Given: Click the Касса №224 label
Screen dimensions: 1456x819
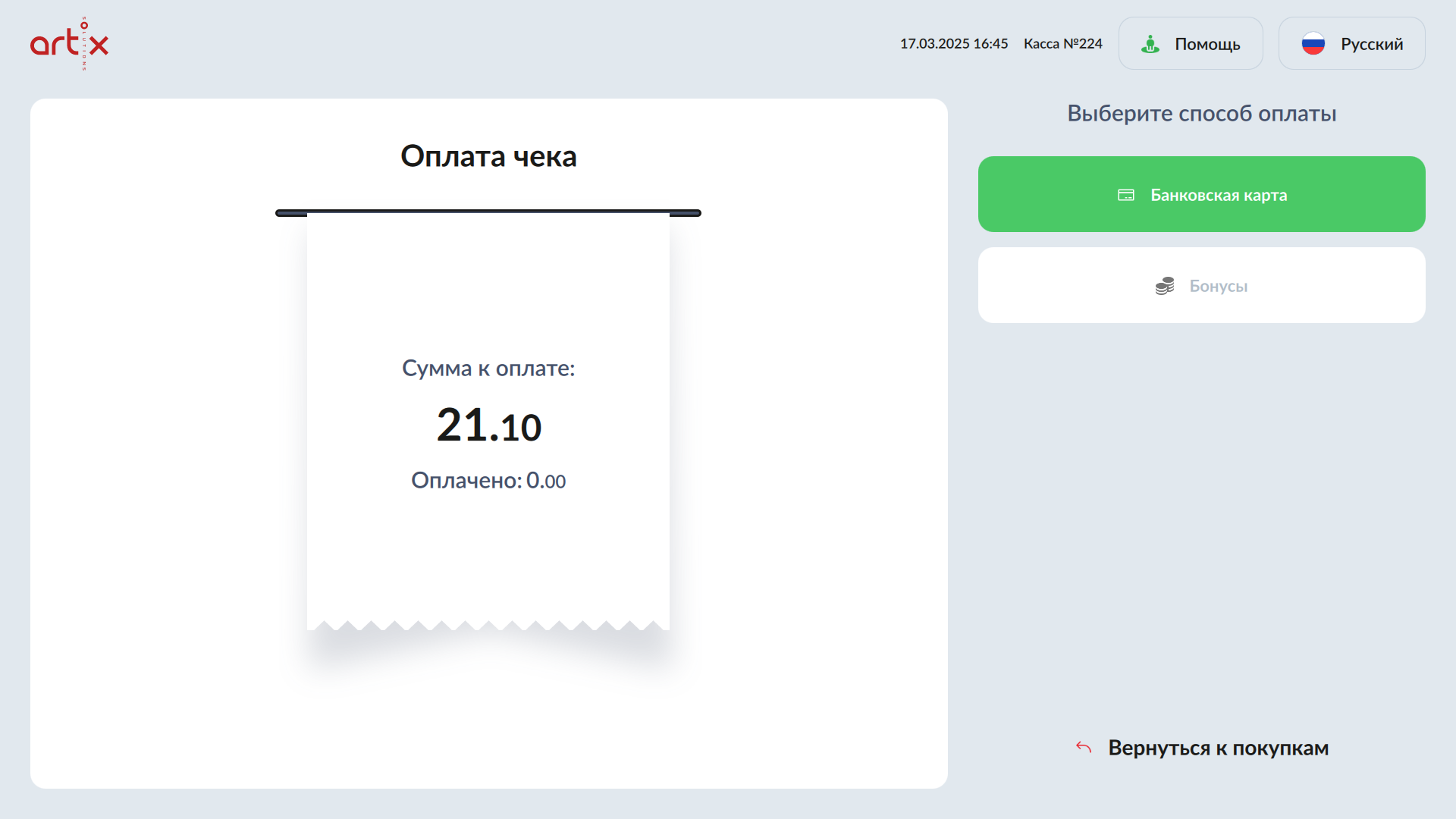Looking at the screenshot, I should coord(1062,44).
